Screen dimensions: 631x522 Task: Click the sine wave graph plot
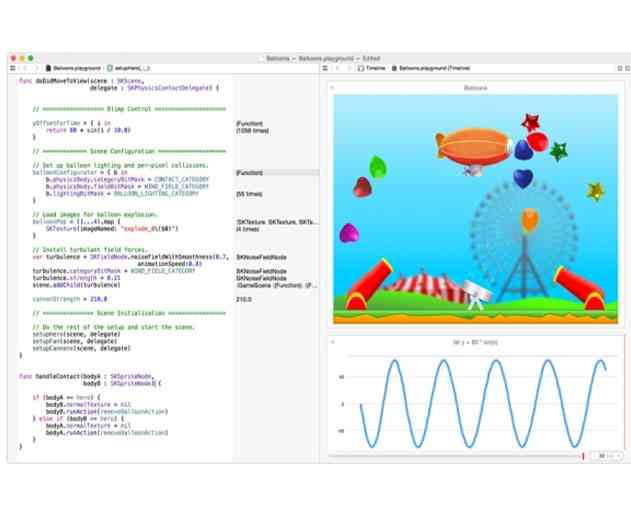click(x=483, y=403)
